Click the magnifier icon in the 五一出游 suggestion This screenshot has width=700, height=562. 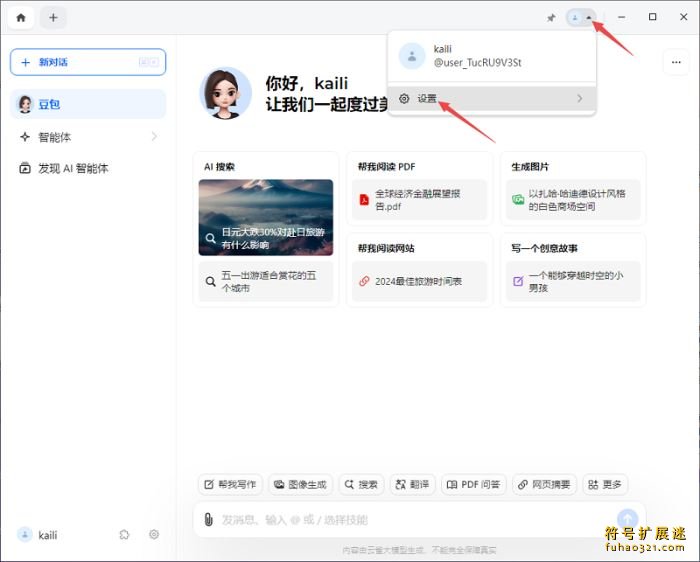pyautogui.click(x=210, y=282)
